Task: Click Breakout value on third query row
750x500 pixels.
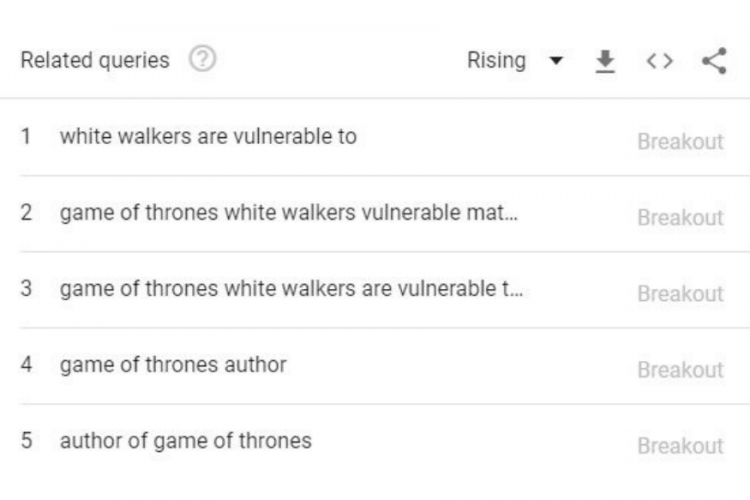Action: [x=680, y=294]
